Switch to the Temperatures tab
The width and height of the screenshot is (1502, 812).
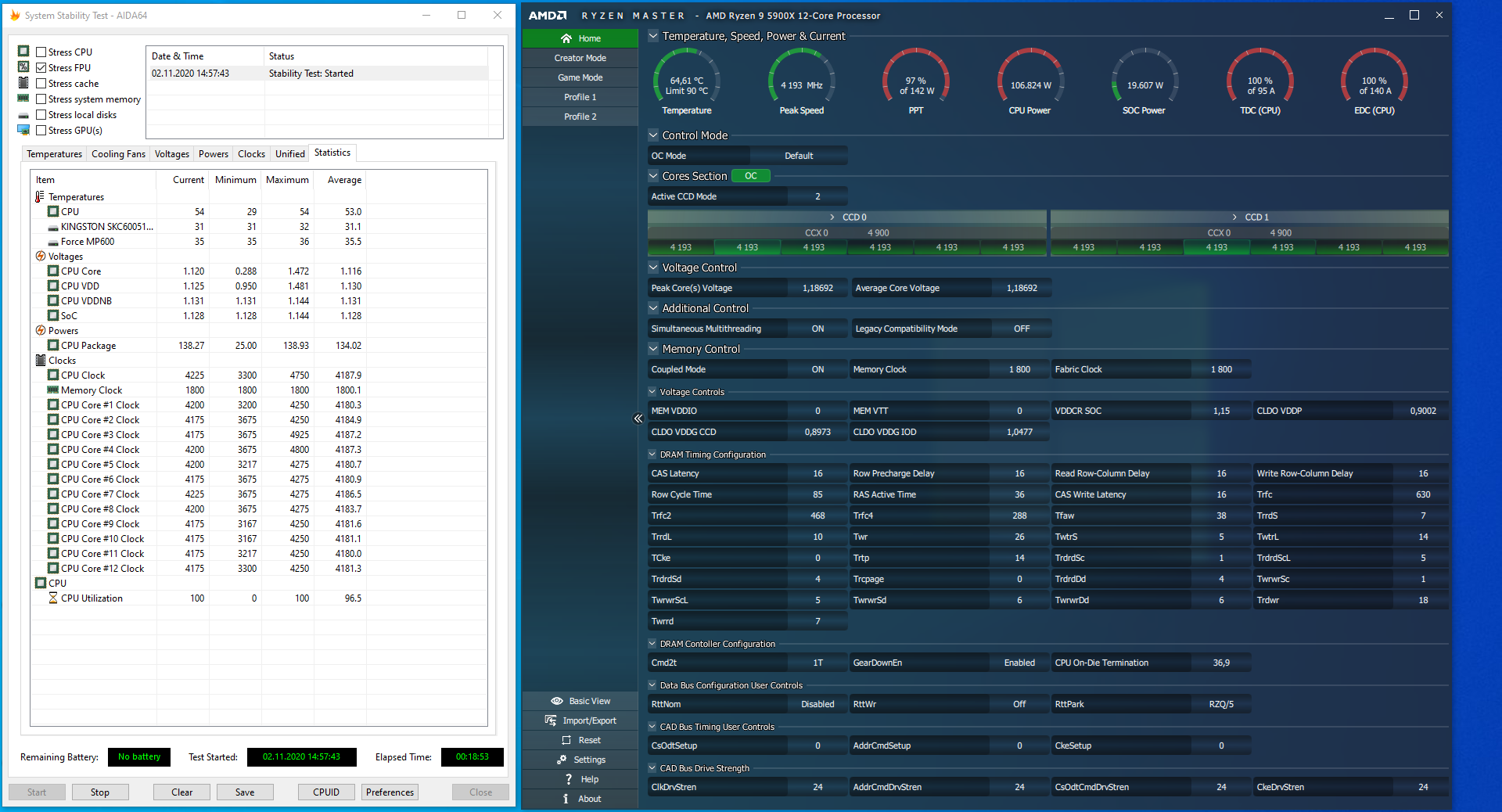54,154
